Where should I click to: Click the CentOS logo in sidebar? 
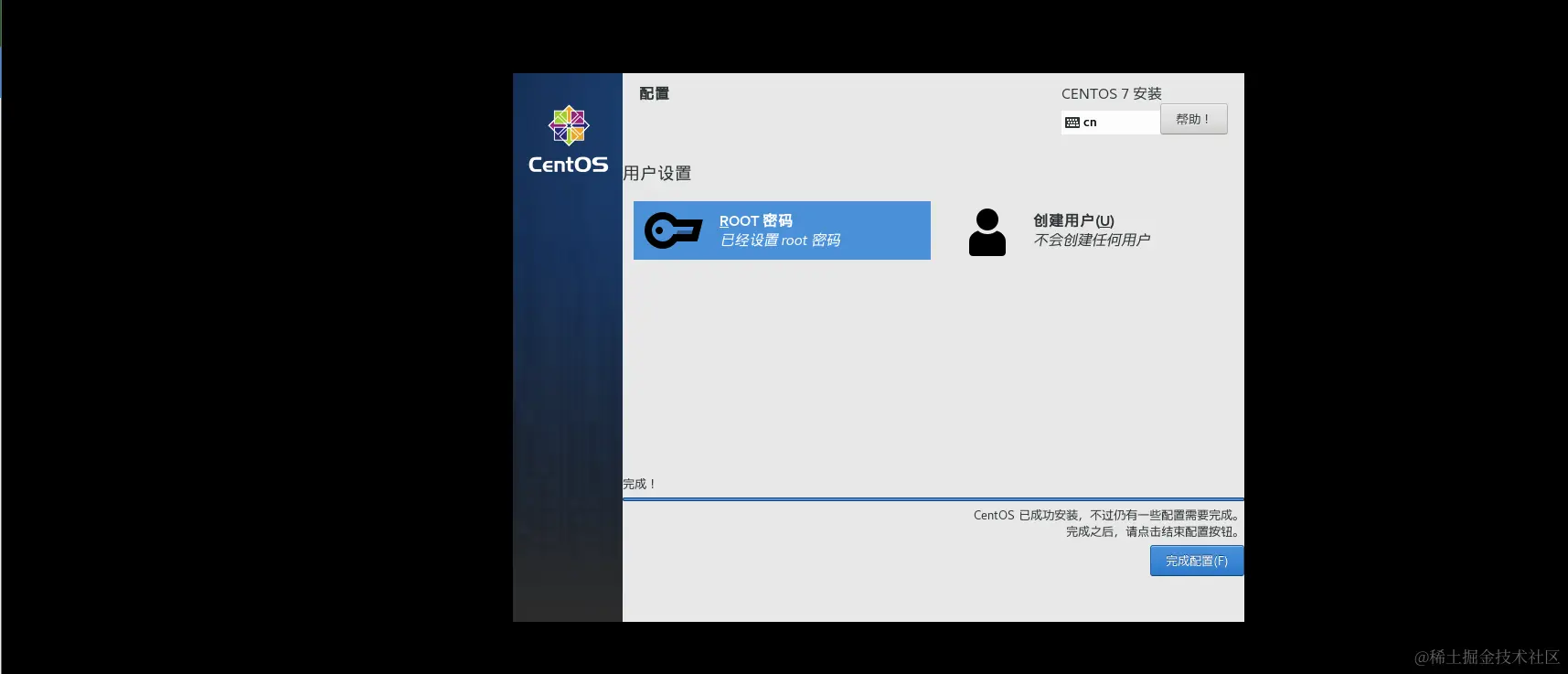pyautogui.click(x=568, y=140)
